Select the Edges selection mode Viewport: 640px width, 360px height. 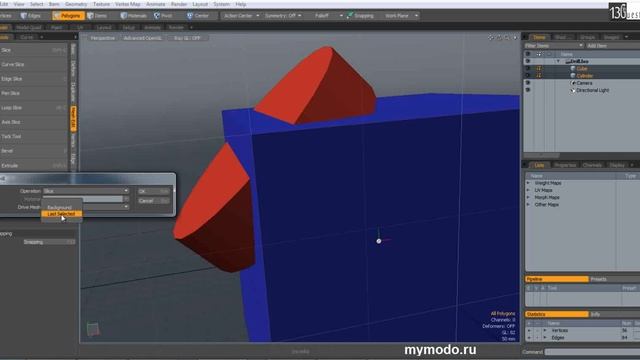pos(31,16)
